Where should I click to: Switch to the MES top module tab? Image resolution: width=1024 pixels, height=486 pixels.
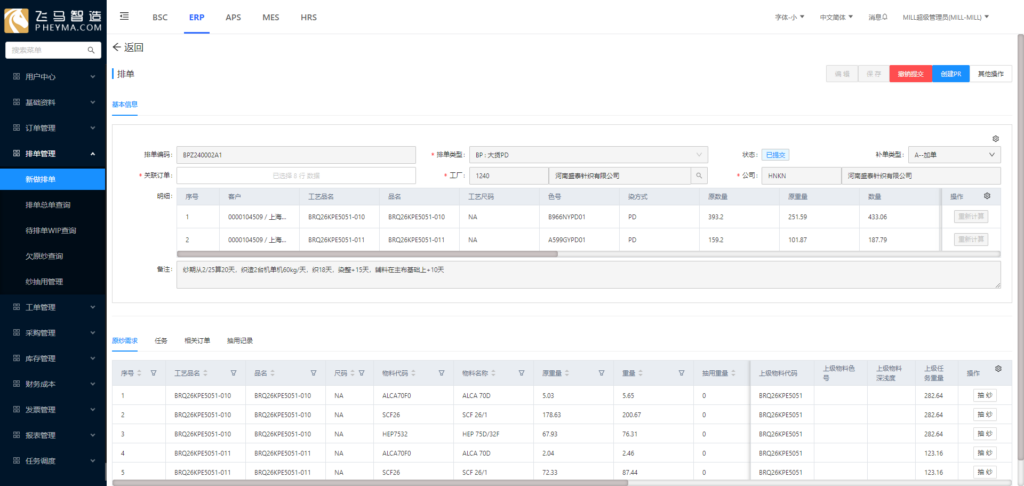(x=271, y=18)
